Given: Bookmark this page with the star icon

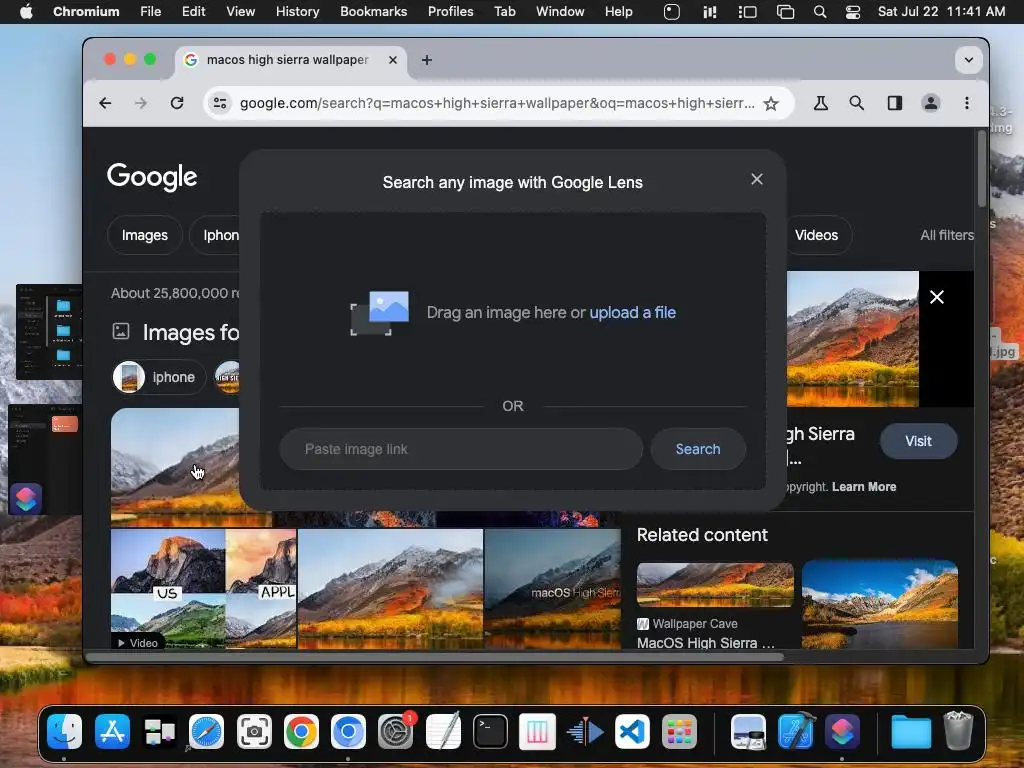Looking at the screenshot, I should [771, 103].
